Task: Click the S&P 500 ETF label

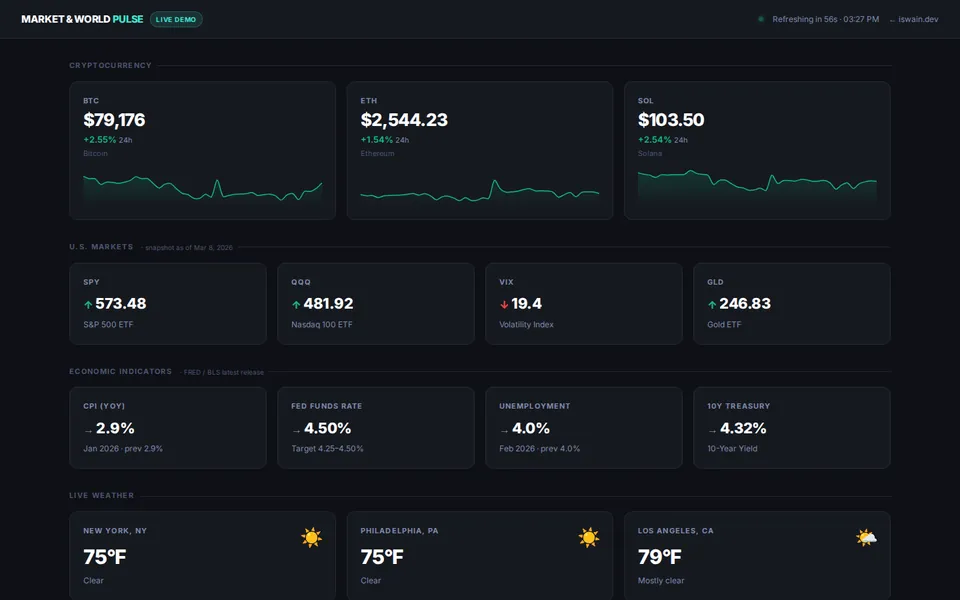Action: point(108,324)
